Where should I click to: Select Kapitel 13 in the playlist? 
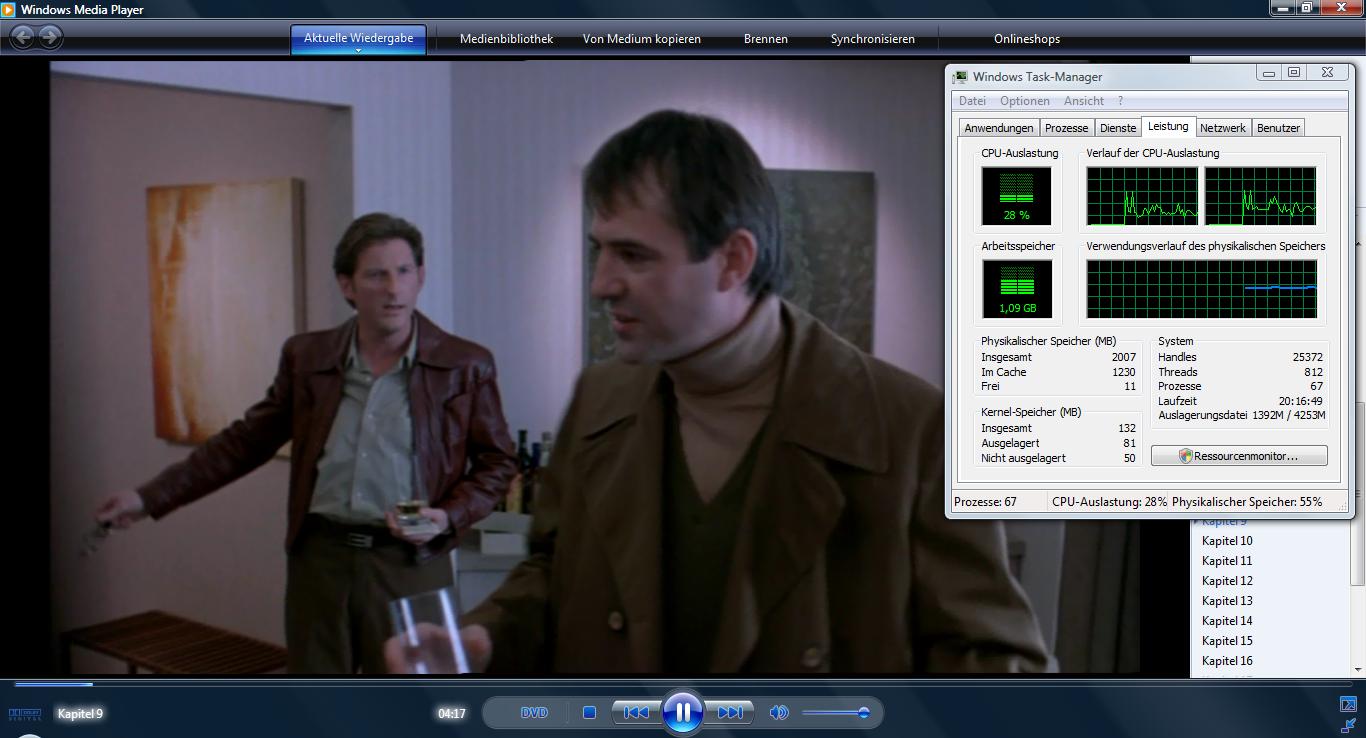(x=1227, y=601)
